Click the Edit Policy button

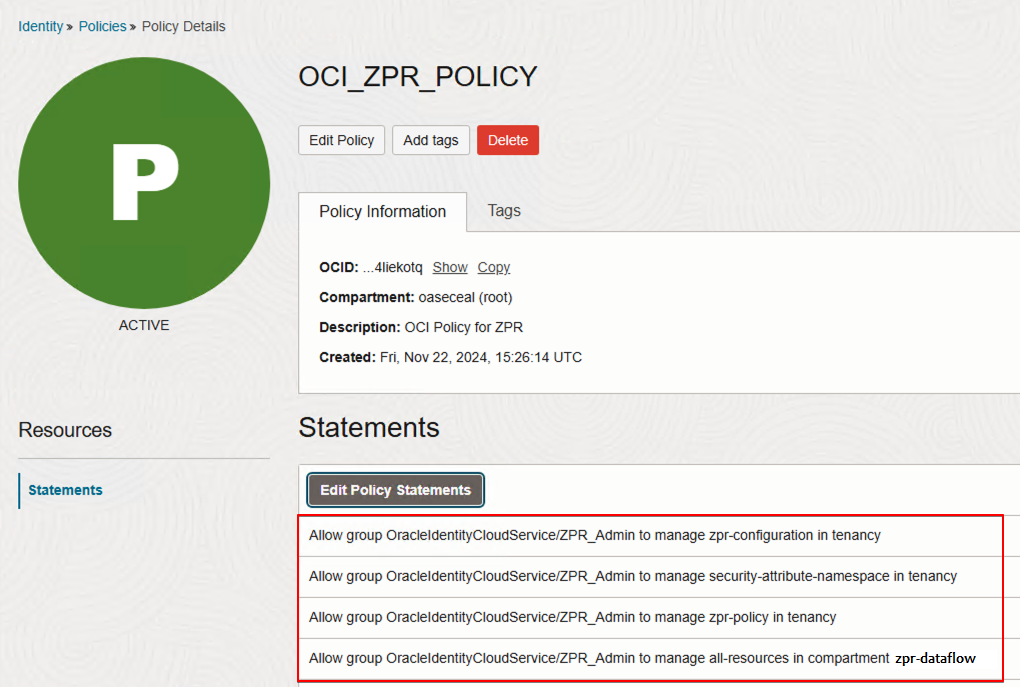pyautogui.click(x=342, y=141)
